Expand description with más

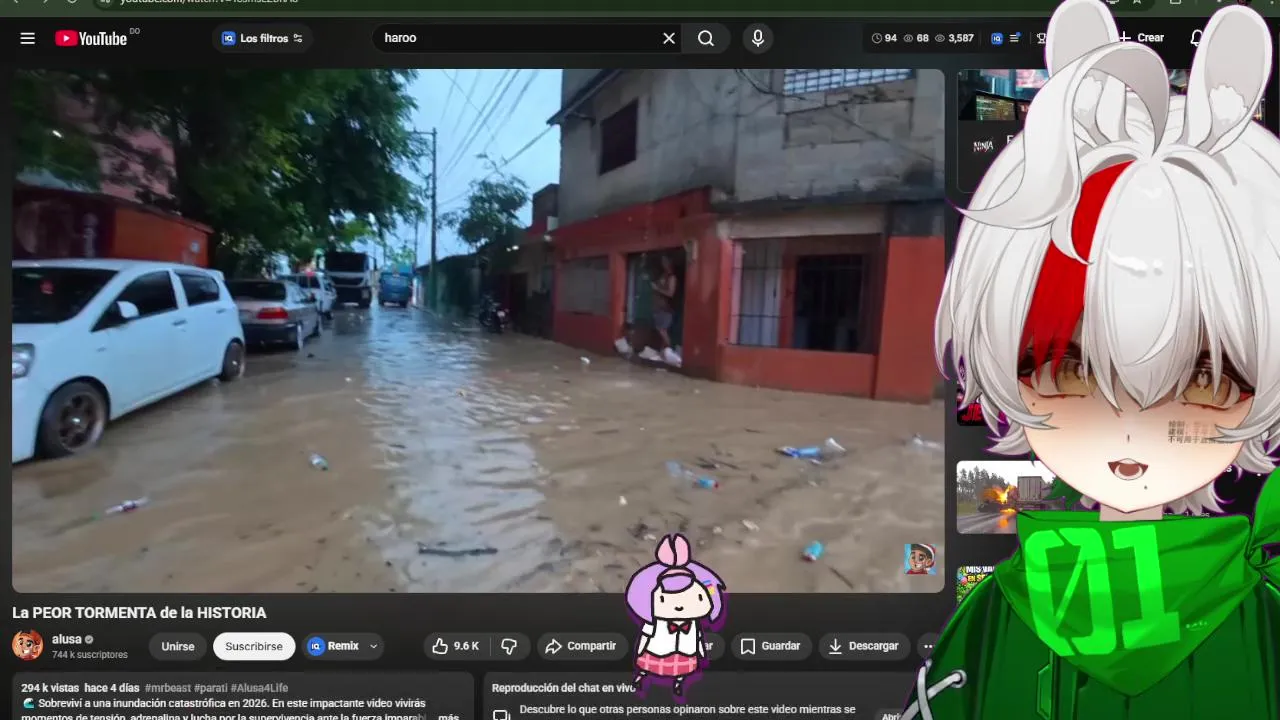point(448,716)
